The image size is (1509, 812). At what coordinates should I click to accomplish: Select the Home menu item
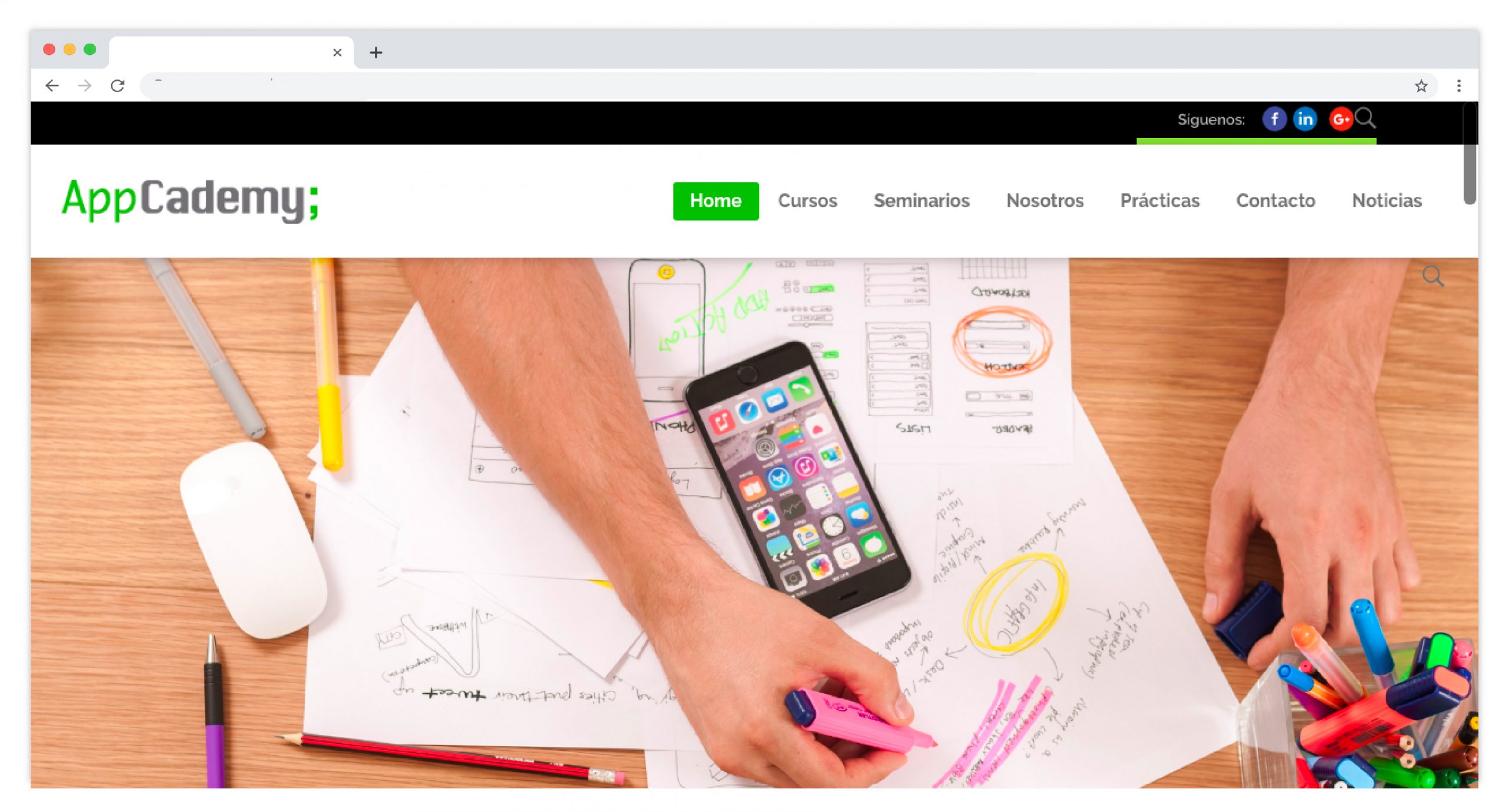pyautogui.click(x=716, y=201)
